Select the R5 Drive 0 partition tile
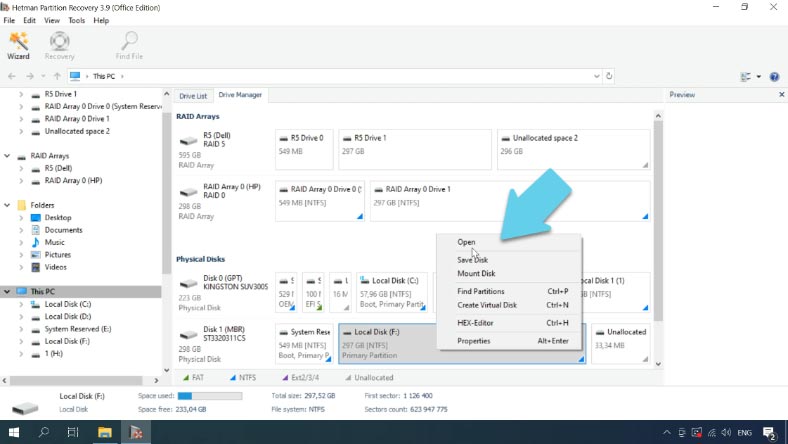The height and width of the screenshot is (444, 788). pyautogui.click(x=304, y=149)
